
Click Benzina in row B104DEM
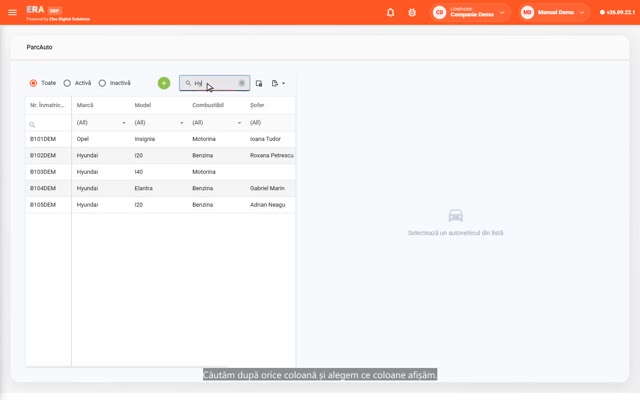(x=202, y=188)
